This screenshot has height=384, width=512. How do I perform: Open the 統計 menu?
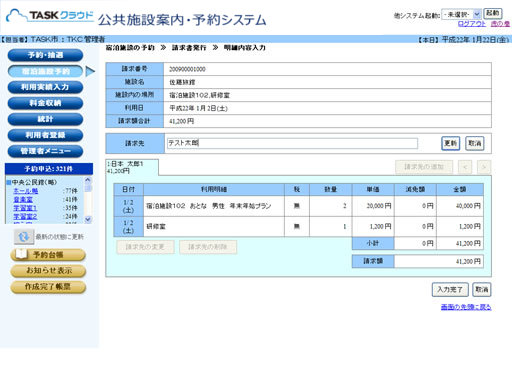coord(45,119)
